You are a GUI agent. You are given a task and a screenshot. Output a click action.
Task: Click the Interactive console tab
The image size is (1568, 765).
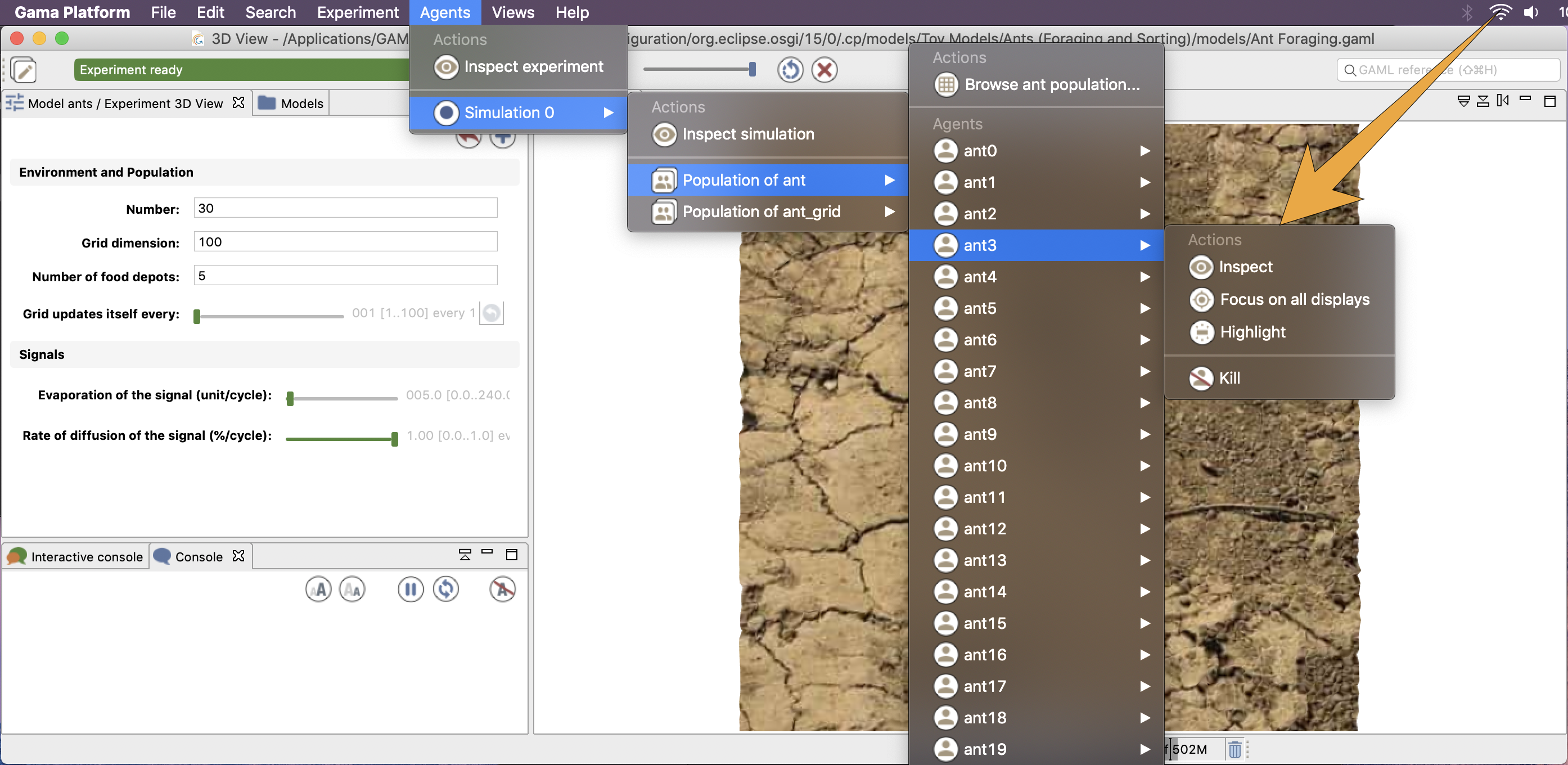click(75, 556)
